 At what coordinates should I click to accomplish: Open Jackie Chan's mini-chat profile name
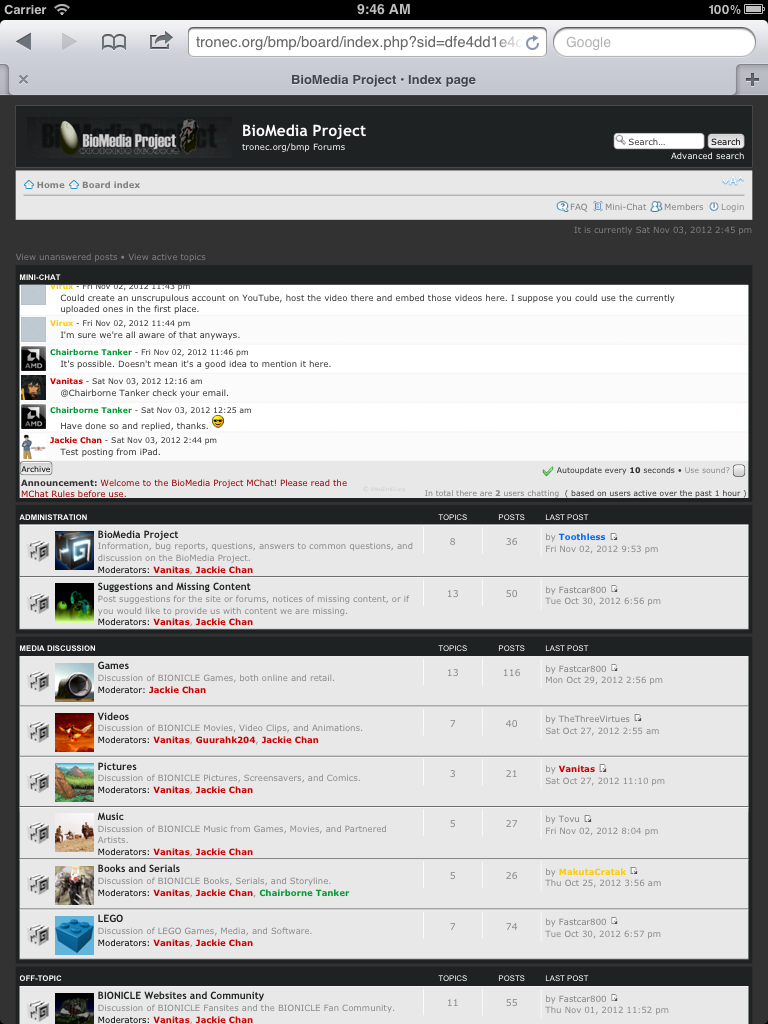(76, 440)
